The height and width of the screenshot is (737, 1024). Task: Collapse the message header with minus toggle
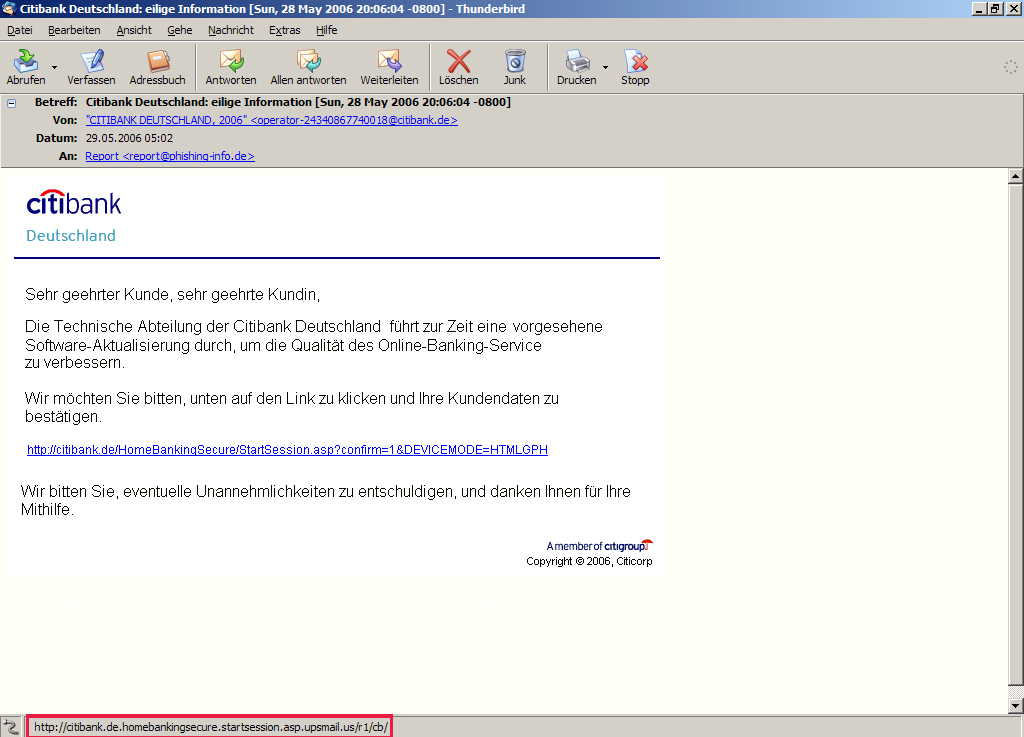point(11,103)
